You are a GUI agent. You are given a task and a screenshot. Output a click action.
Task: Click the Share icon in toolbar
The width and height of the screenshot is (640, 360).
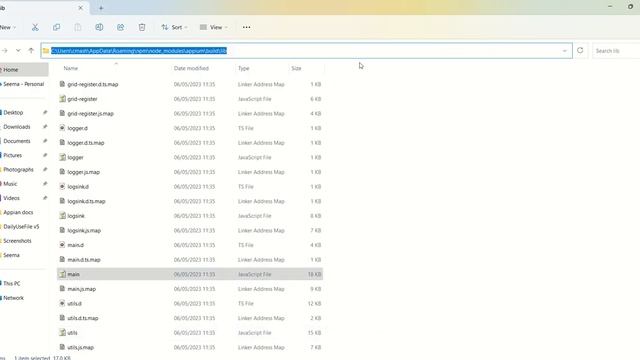tap(120, 27)
